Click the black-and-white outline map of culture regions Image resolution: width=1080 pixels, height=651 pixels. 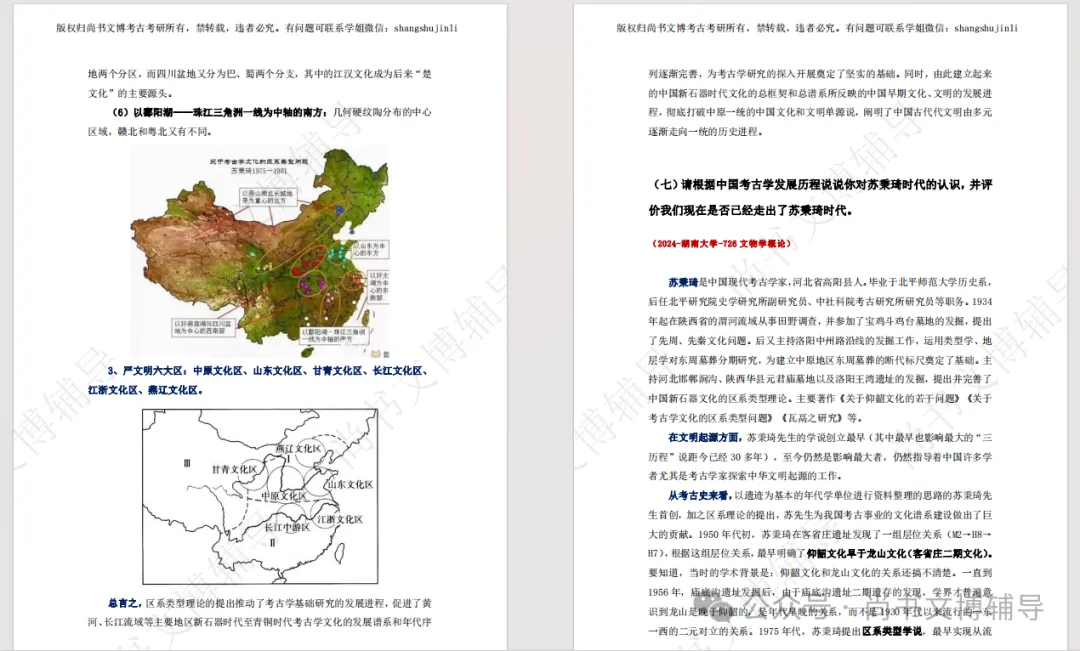point(260,496)
